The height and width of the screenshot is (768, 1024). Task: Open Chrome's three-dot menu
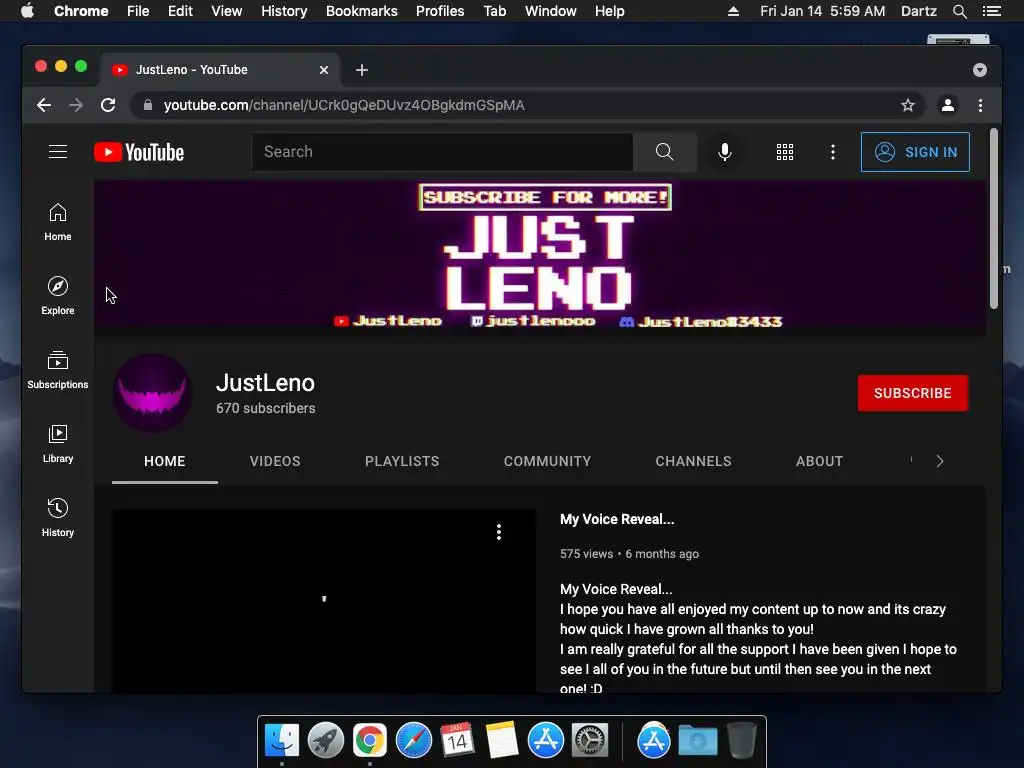coord(980,105)
